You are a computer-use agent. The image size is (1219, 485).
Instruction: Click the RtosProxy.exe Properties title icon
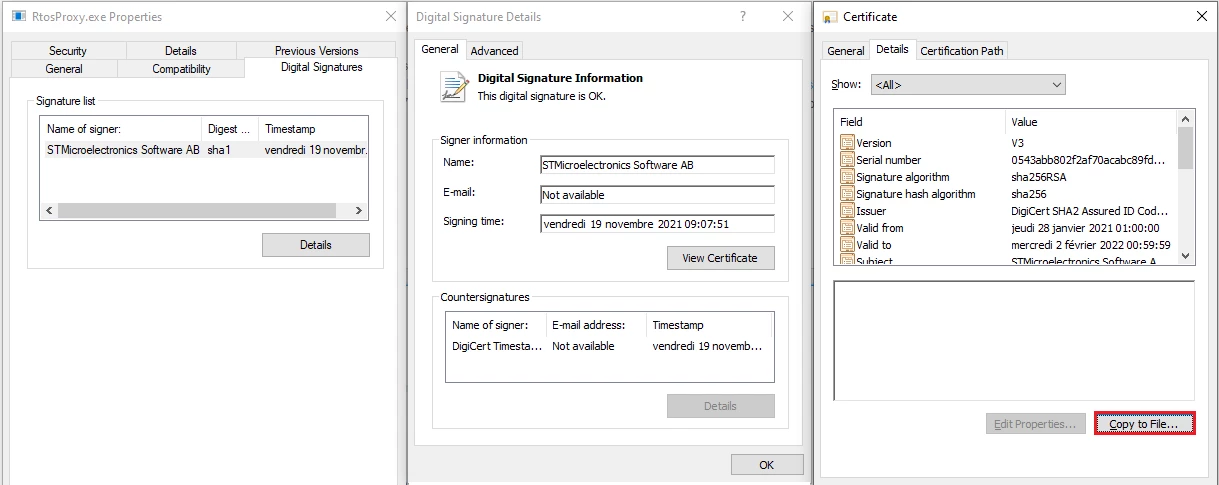(x=19, y=17)
